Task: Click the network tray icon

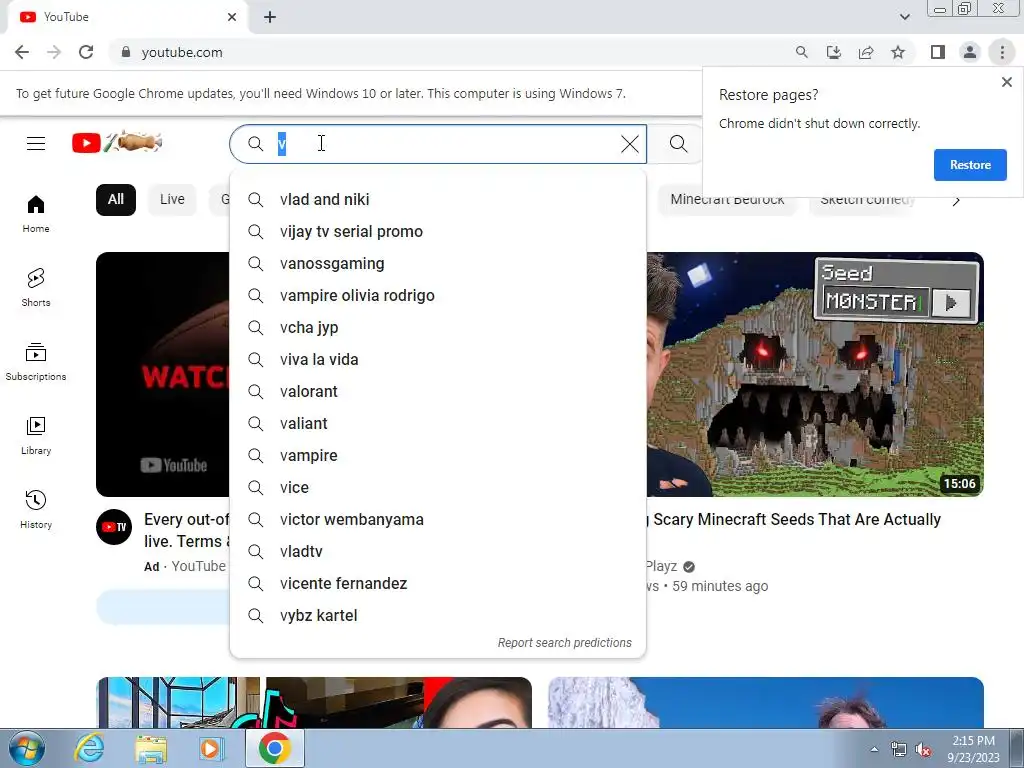Action: tap(899, 750)
